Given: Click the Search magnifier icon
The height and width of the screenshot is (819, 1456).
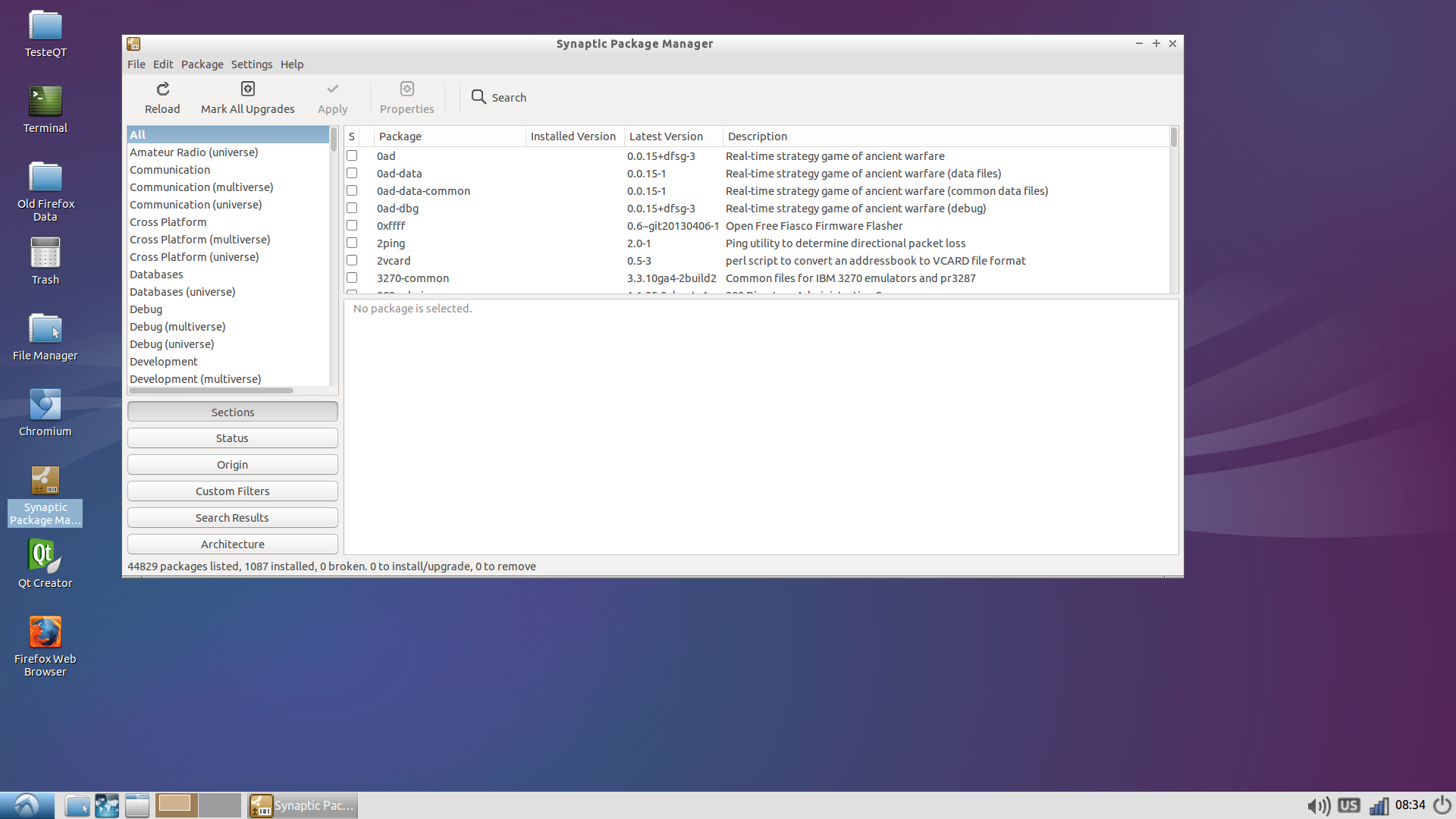Looking at the screenshot, I should pos(479,97).
